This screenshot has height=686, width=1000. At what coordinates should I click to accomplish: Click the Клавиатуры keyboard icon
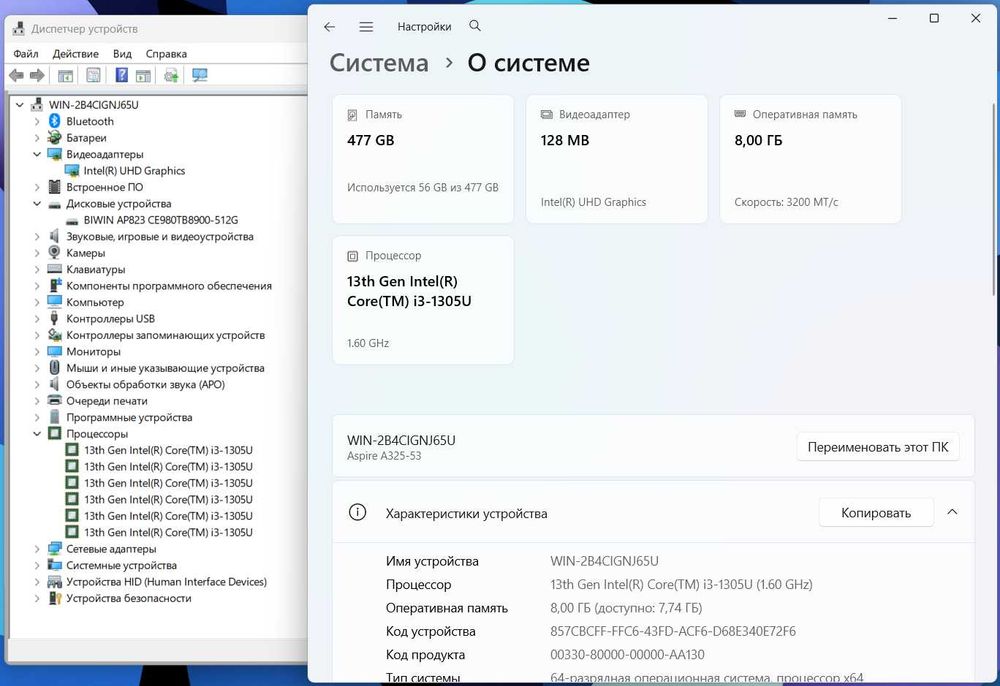tap(55, 269)
